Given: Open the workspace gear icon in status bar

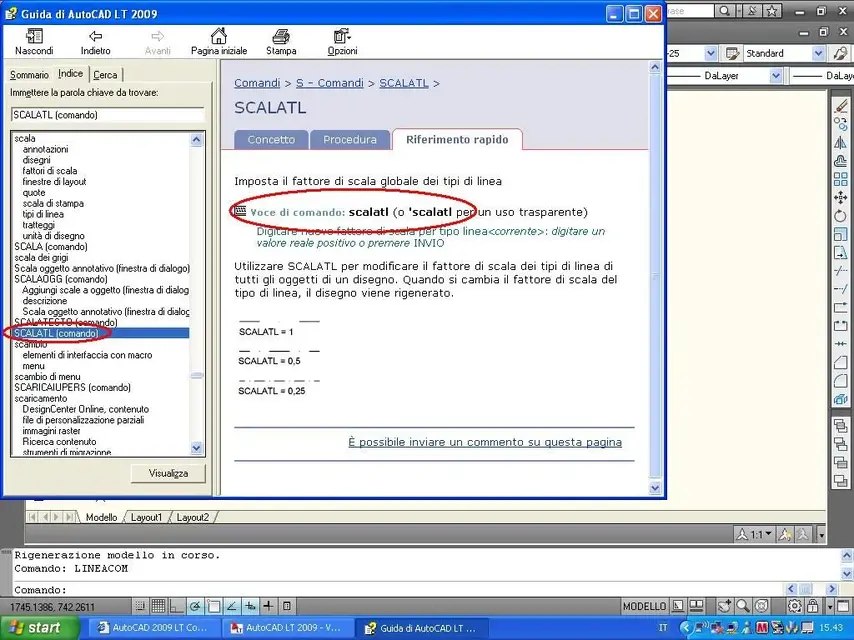Looking at the screenshot, I should [794, 606].
